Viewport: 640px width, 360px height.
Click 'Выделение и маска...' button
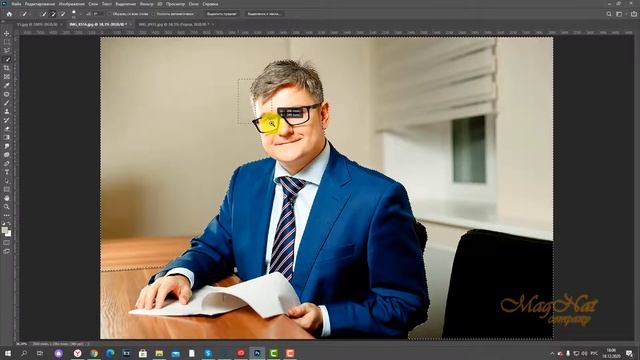coord(264,14)
